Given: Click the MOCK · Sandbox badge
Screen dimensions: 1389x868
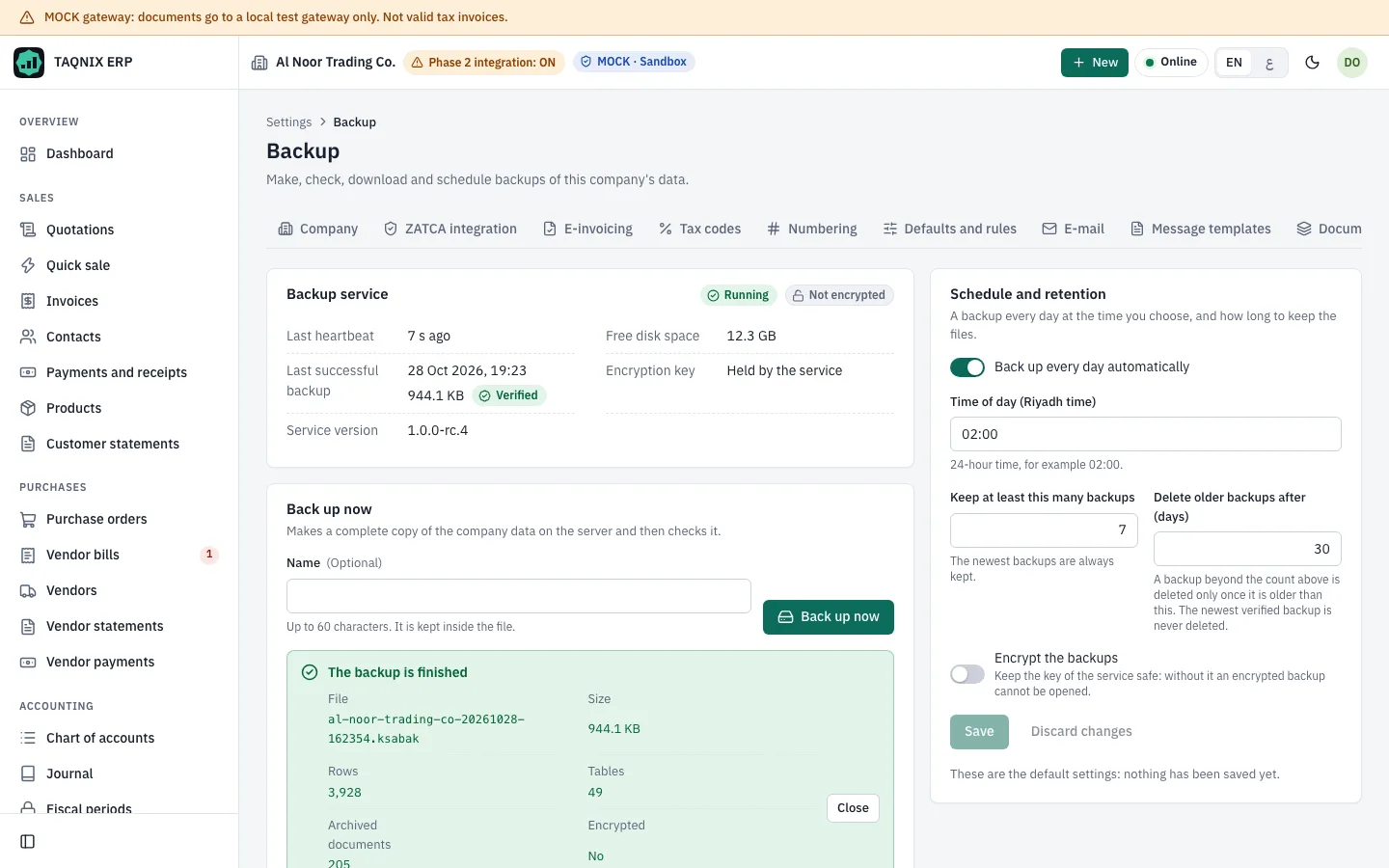Looking at the screenshot, I should click(x=634, y=62).
